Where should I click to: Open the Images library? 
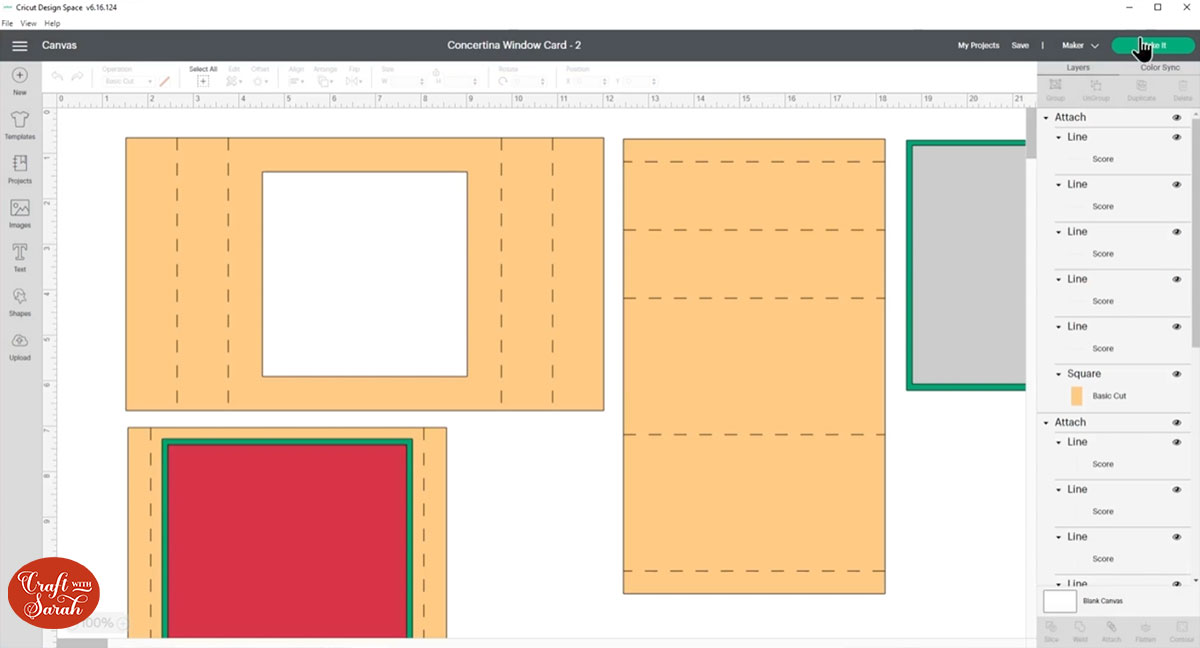20,213
